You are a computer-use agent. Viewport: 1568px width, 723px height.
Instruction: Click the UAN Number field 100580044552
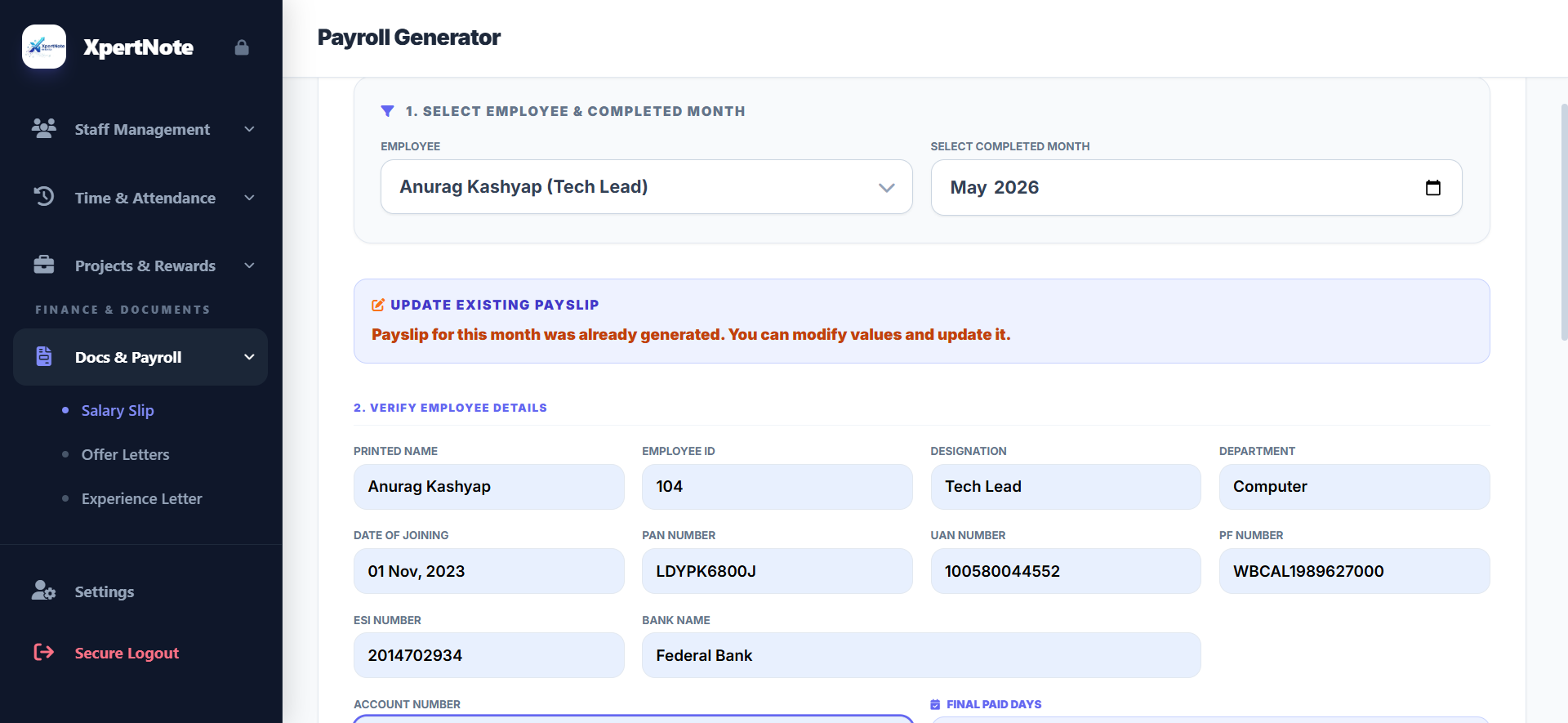click(x=1066, y=571)
